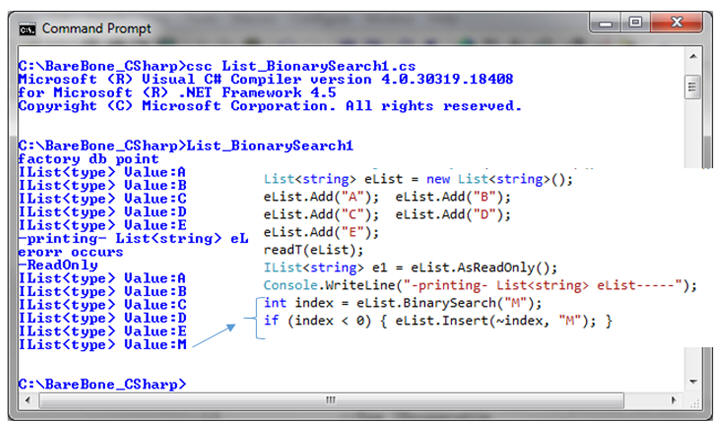Screen dimensions: 727x436
Task: Maximize the Command Prompt window
Action: click(x=634, y=22)
